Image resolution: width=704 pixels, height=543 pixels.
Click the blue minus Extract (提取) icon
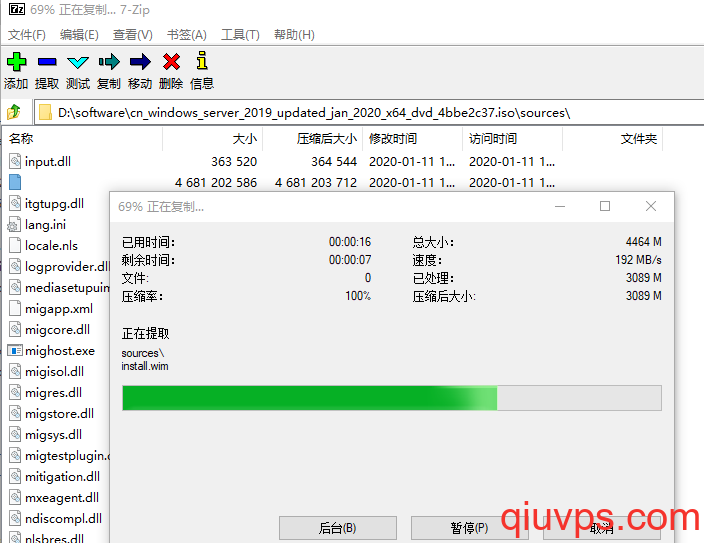coord(47,62)
